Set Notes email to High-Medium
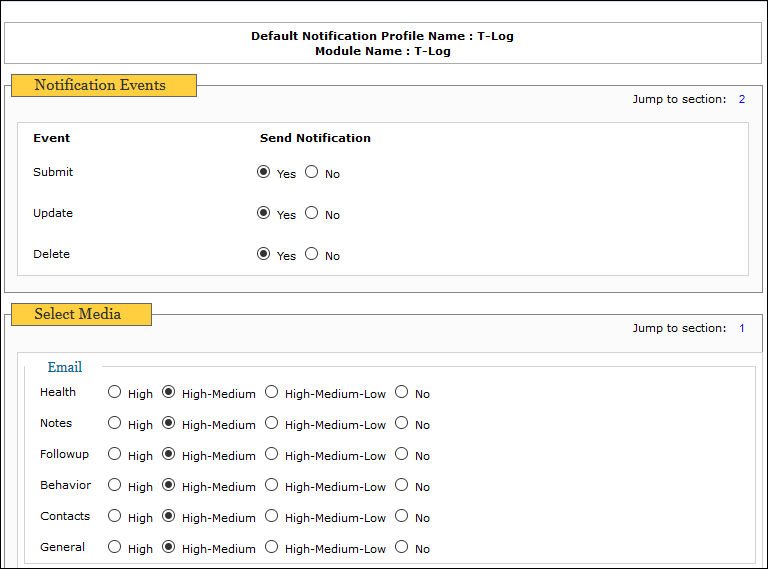Screen dimensions: 768x569 coord(168,423)
